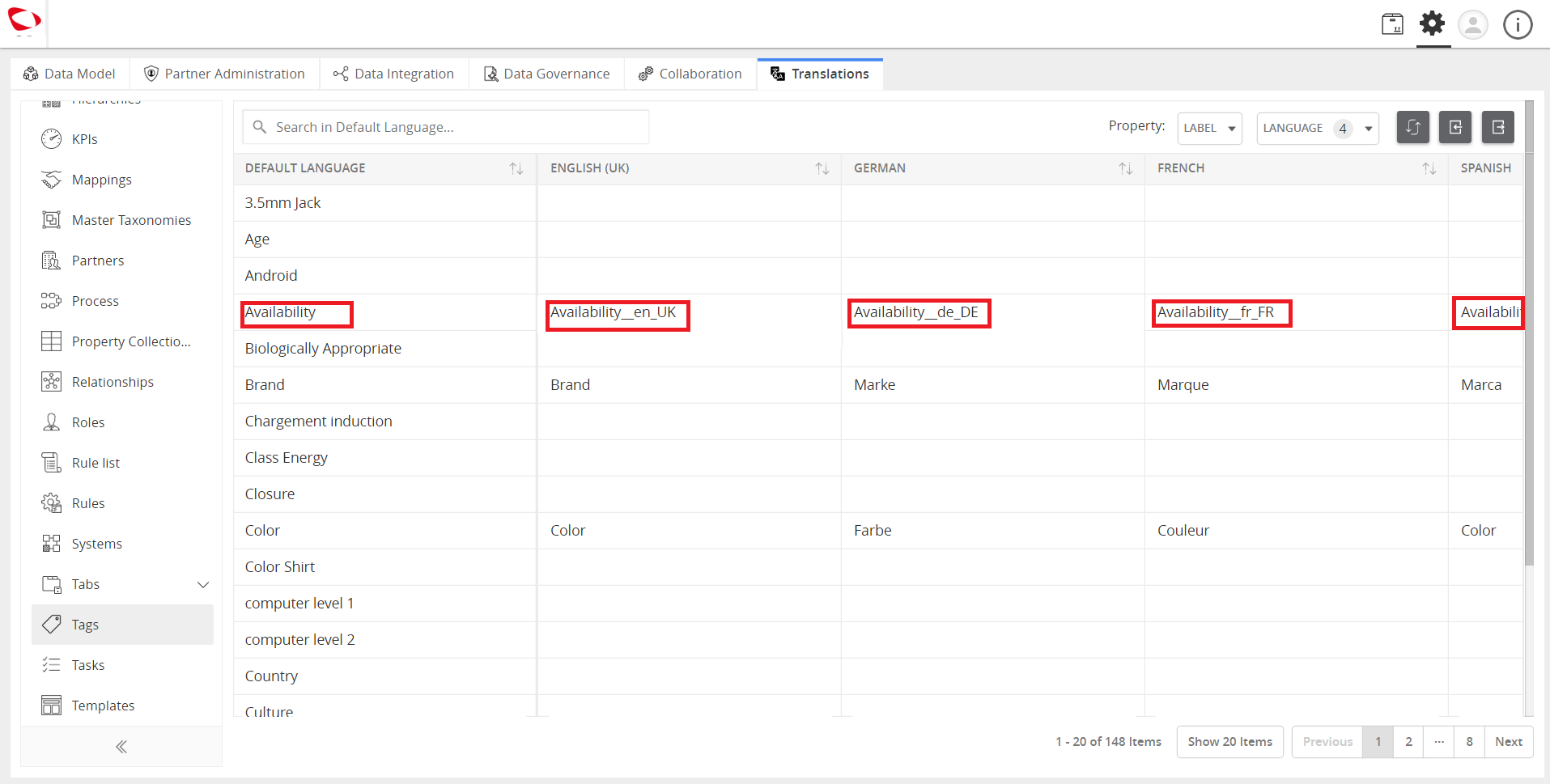Expand the Tabs sidebar section
The height and width of the screenshot is (784, 1550).
203,584
